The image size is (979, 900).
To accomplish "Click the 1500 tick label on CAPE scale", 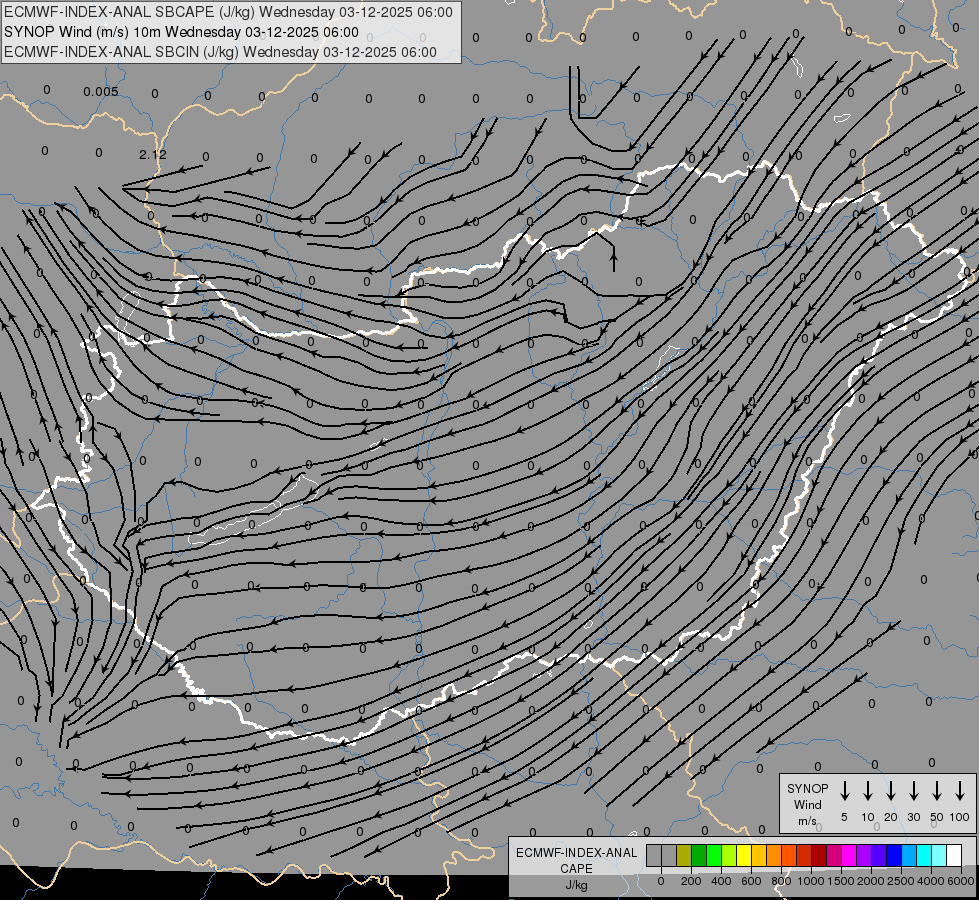I will pos(841,881).
